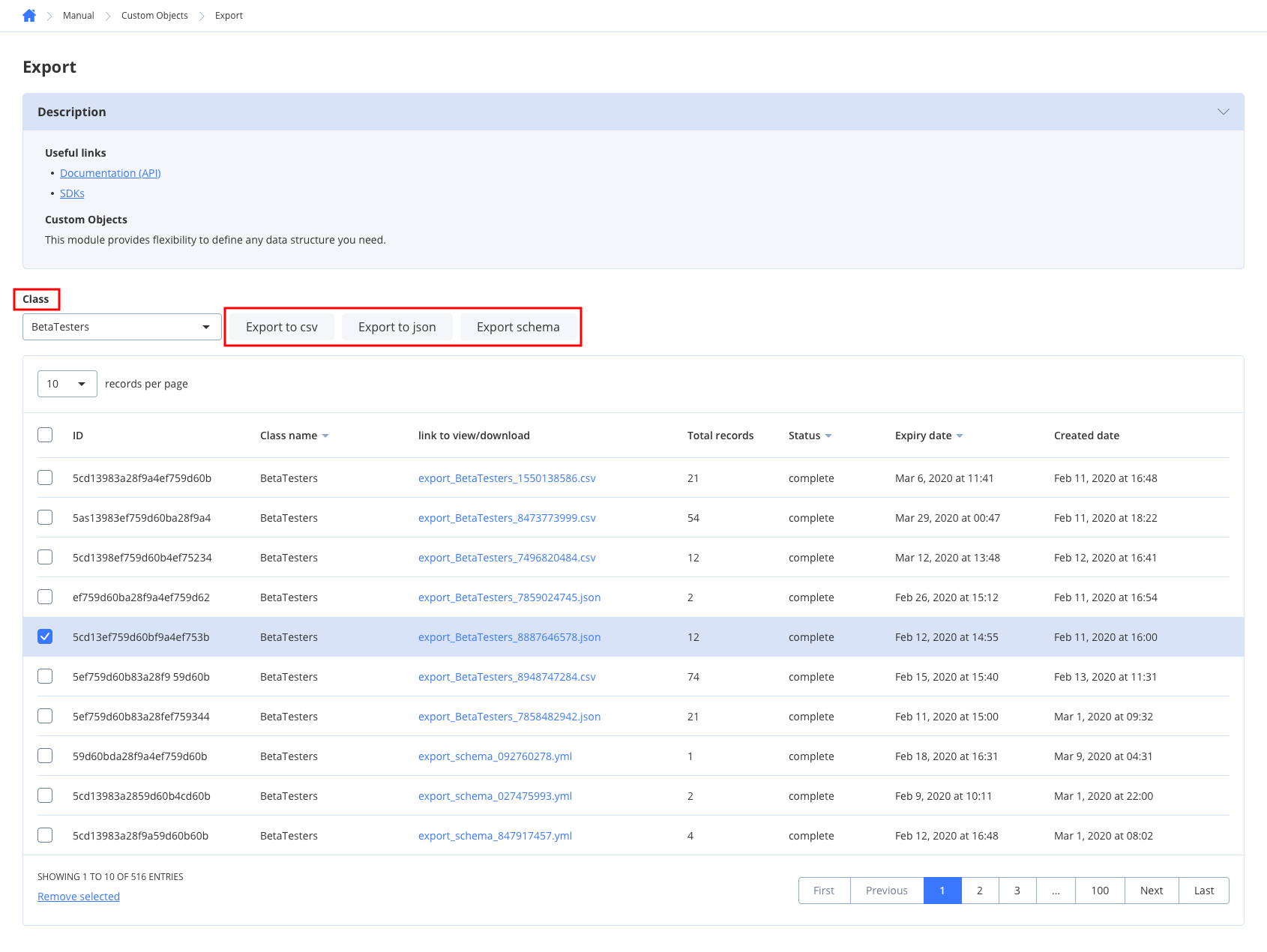Check row 5ef759d60b83a28f9 59d60b checkbox
This screenshot has width=1267, height=952.
pos(45,676)
